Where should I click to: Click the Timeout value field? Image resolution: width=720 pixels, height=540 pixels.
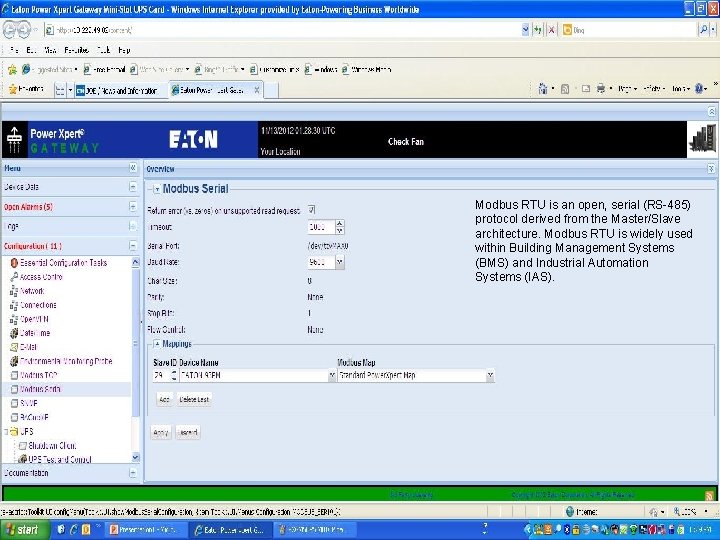click(x=321, y=227)
